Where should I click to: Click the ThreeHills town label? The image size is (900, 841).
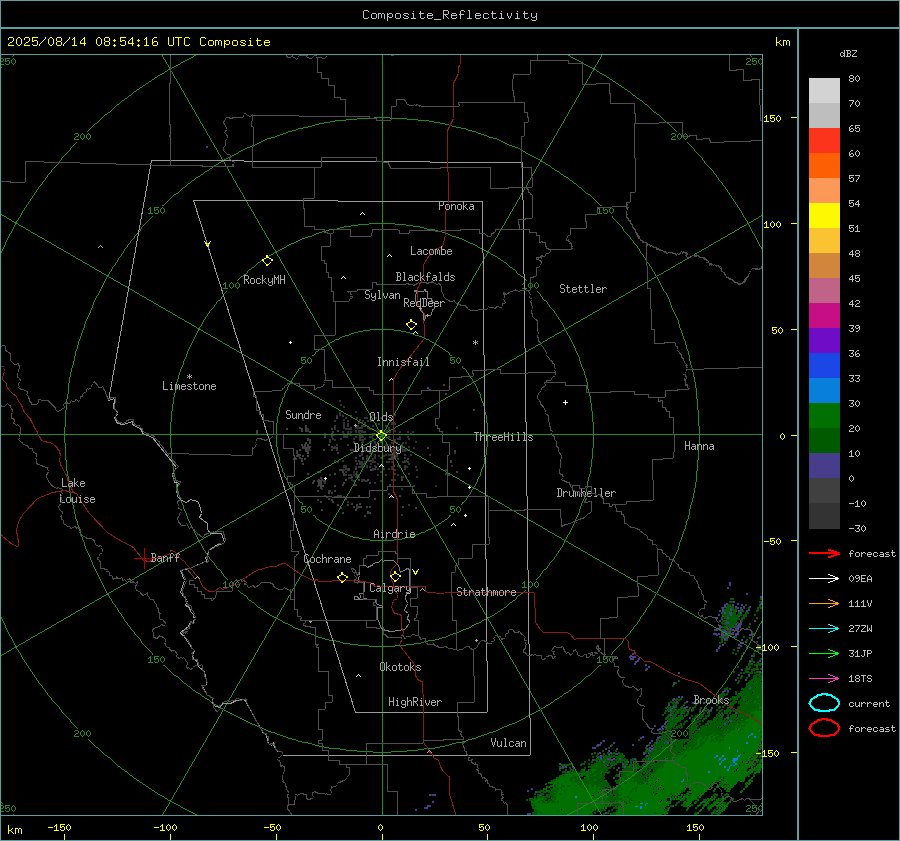503,437
